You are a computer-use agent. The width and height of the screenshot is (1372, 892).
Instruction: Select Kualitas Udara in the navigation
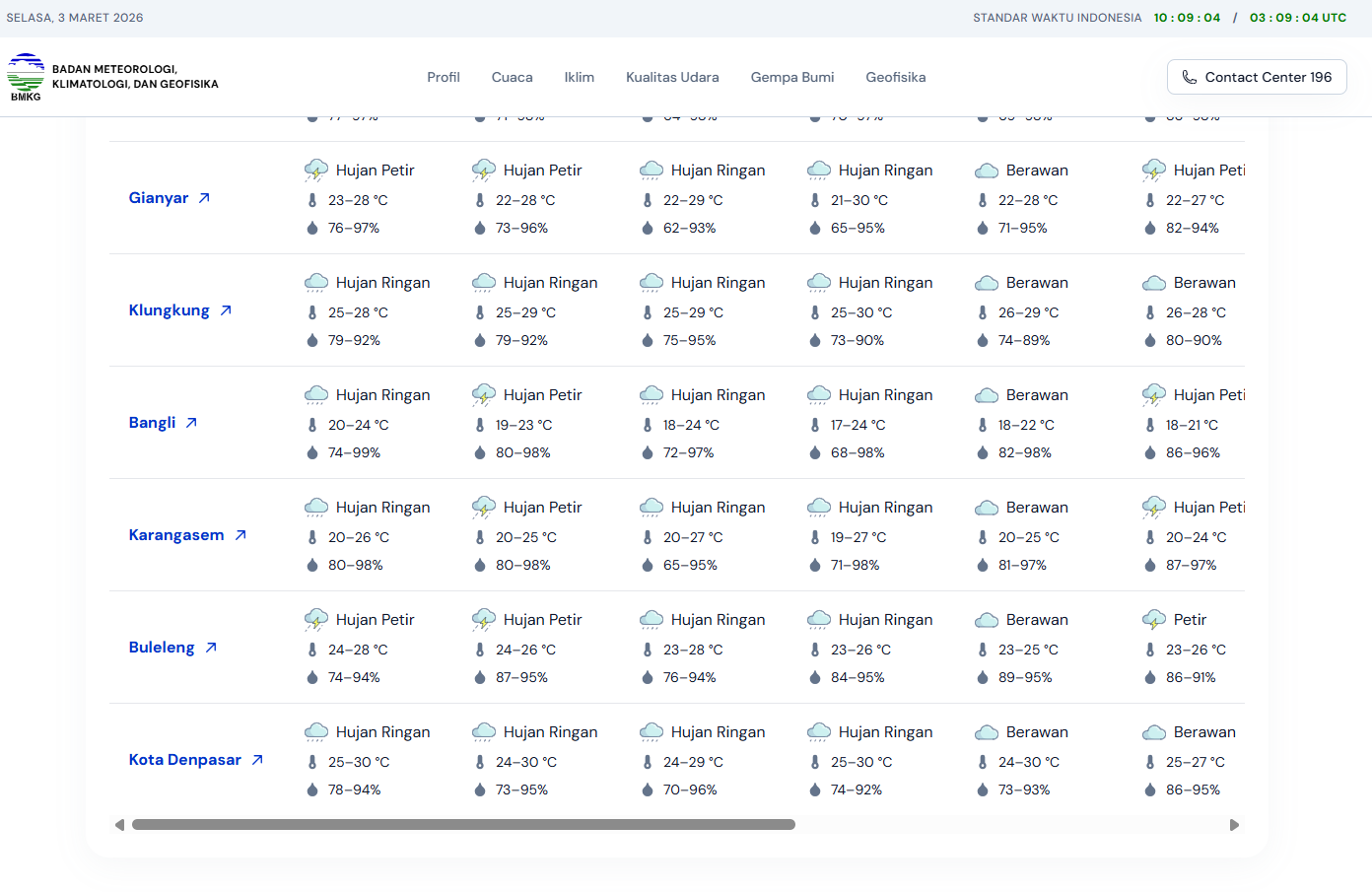pos(672,77)
